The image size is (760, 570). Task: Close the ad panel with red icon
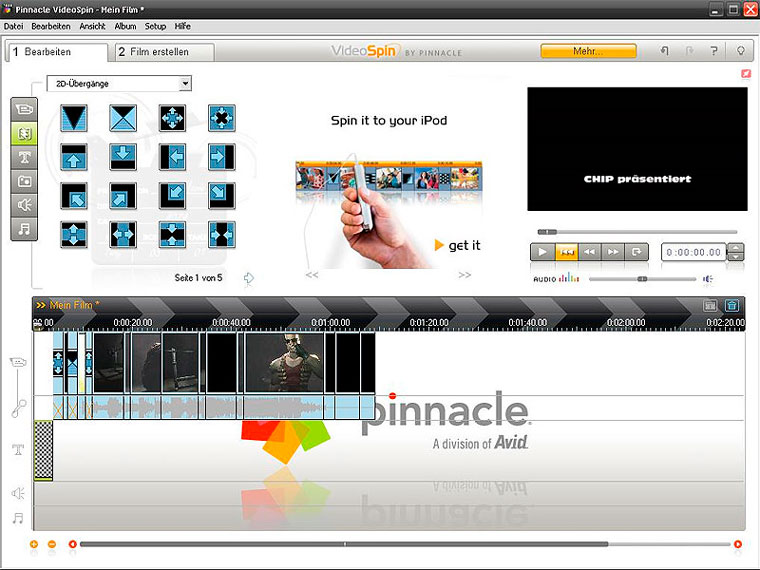(x=745, y=73)
